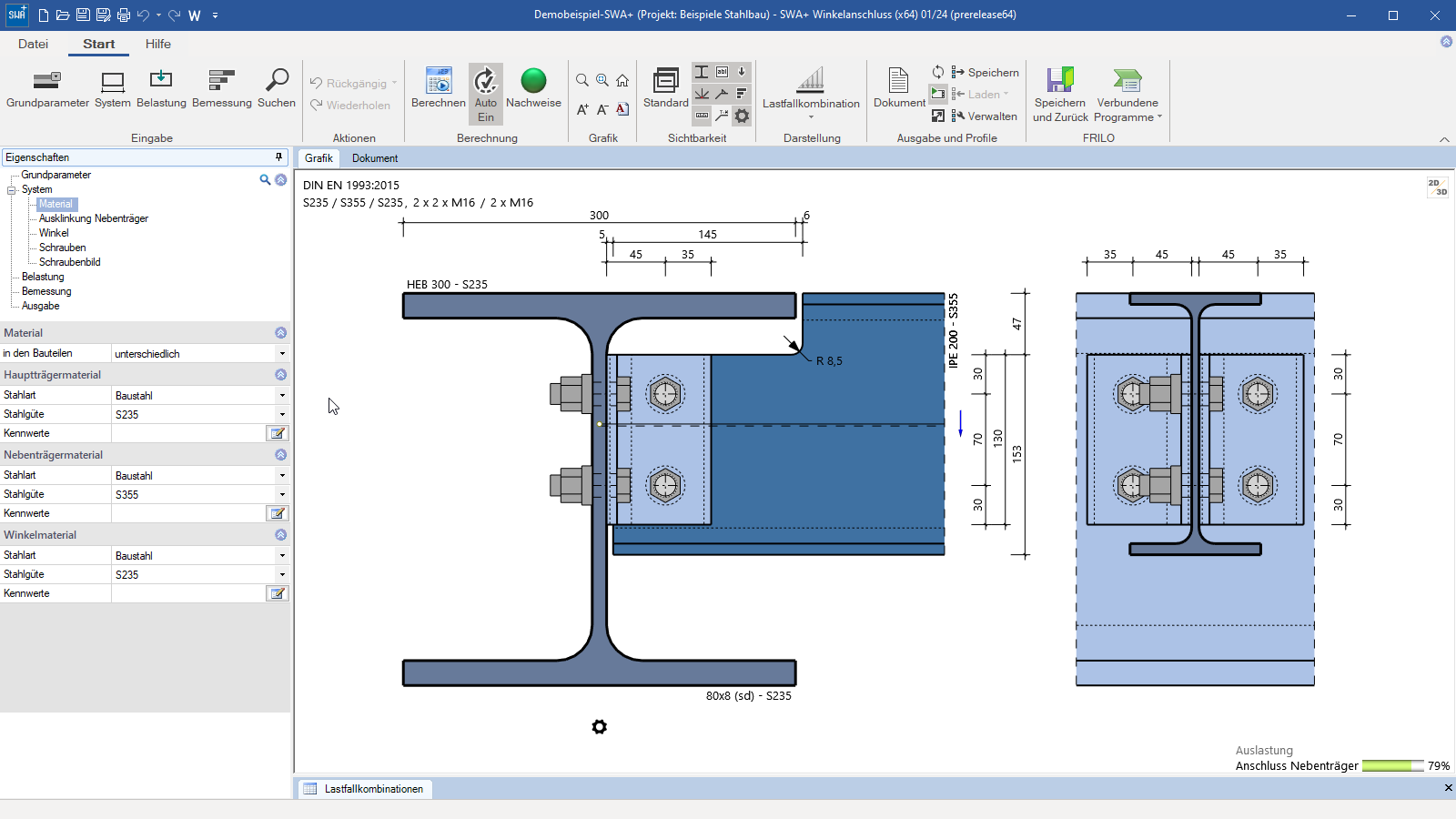
Task: Edit Hauptträger Kennwerte button
Action: [278, 433]
